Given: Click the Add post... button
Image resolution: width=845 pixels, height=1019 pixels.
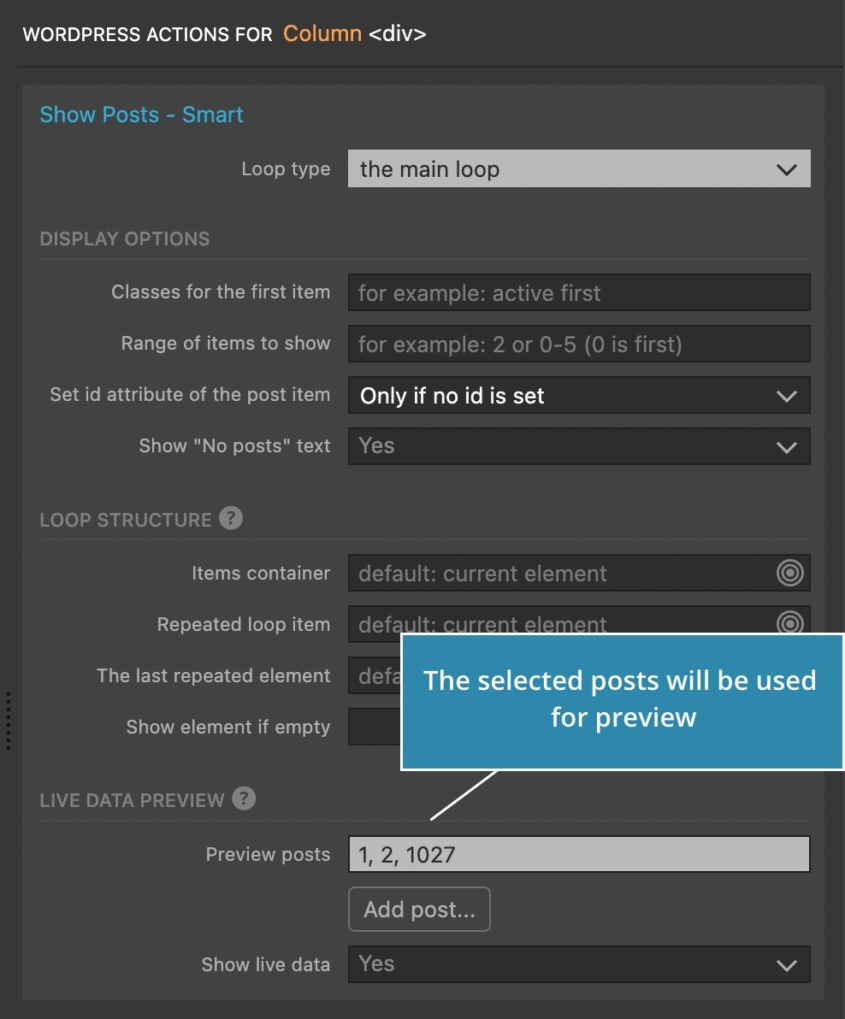Looking at the screenshot, I should (419, 909).
